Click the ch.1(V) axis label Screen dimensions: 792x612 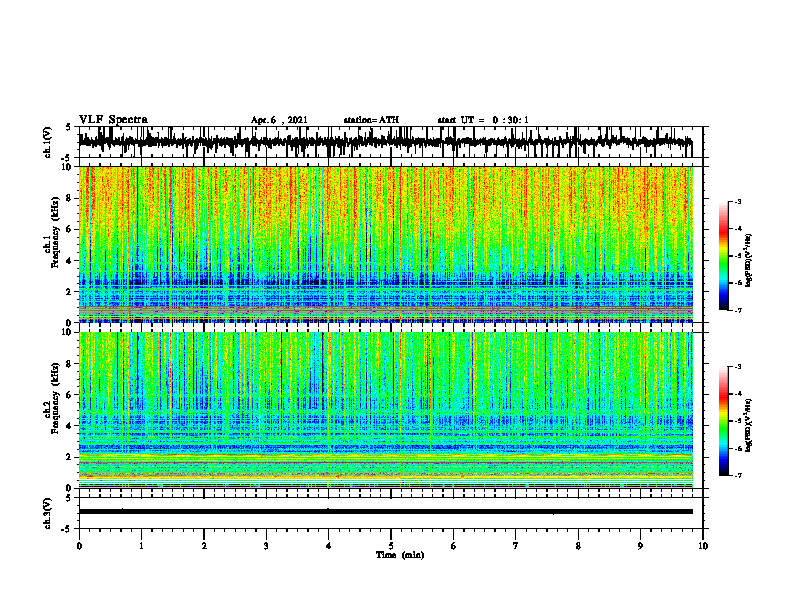48,142
